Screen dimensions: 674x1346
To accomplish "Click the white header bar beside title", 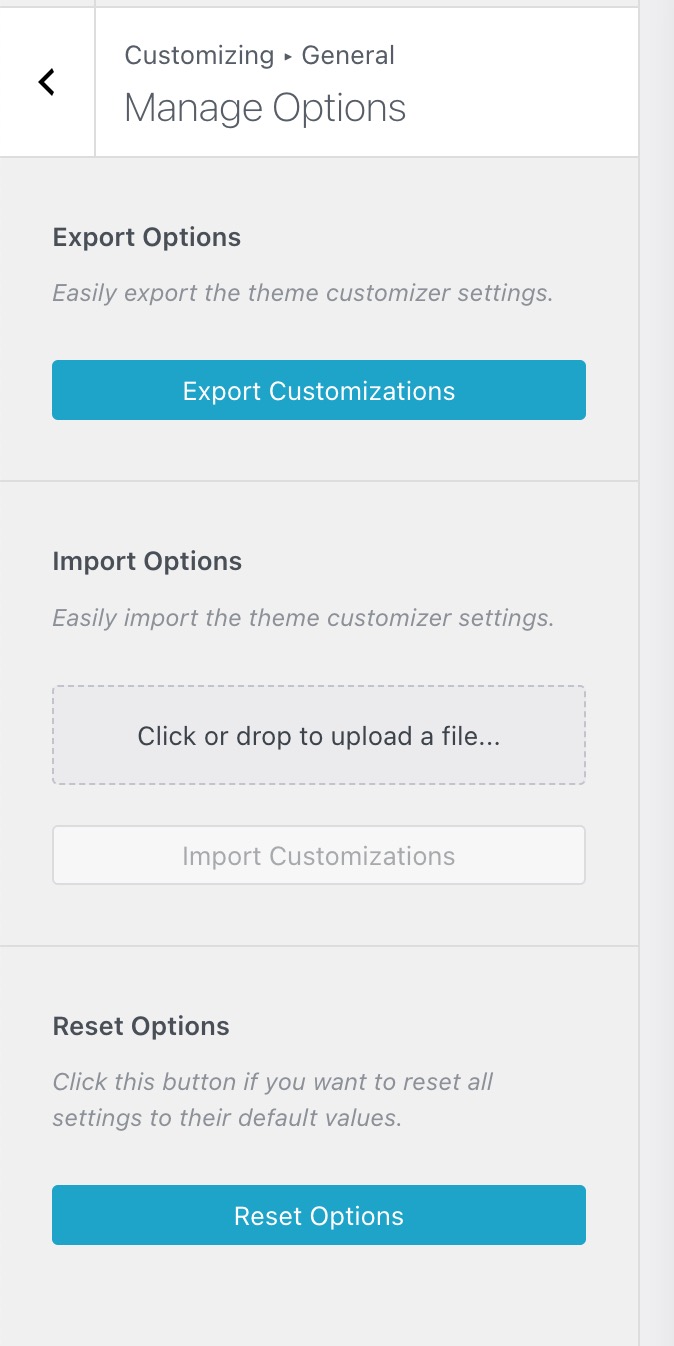I will point(520,82).
